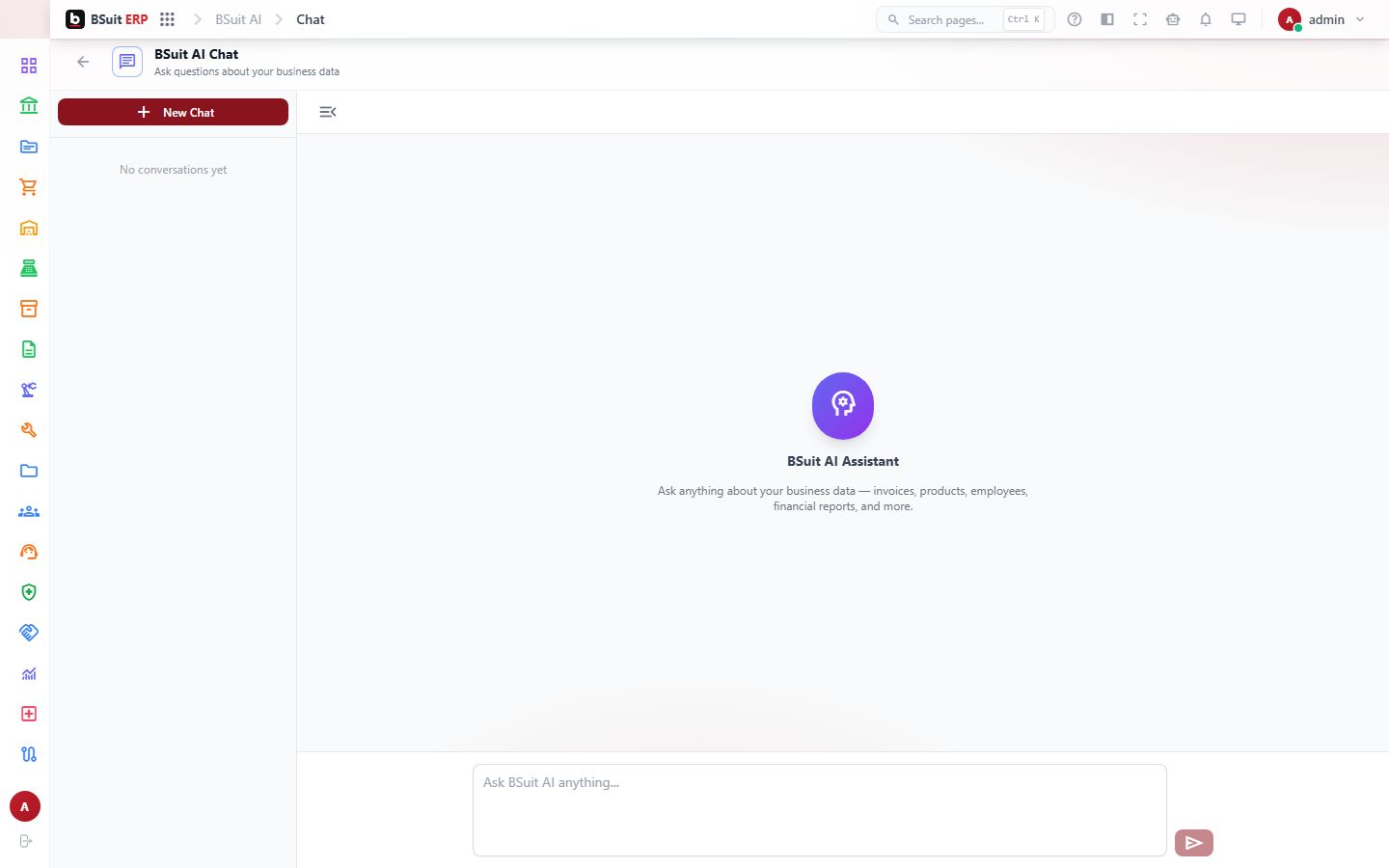Open notifications bell

(x=1206, y=19)
